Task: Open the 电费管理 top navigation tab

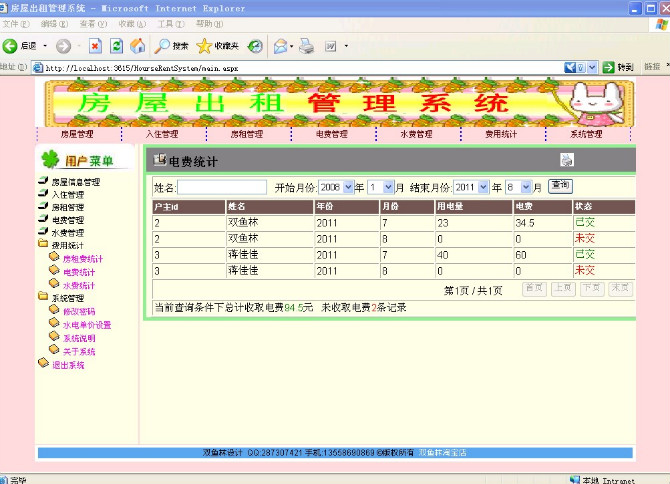Action: coord(332,134)
